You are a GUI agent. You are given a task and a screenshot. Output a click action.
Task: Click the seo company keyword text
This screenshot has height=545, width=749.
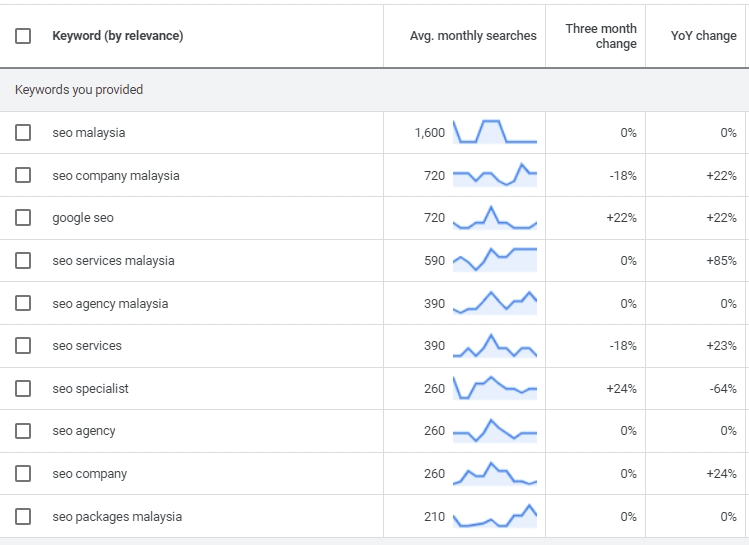90,474
